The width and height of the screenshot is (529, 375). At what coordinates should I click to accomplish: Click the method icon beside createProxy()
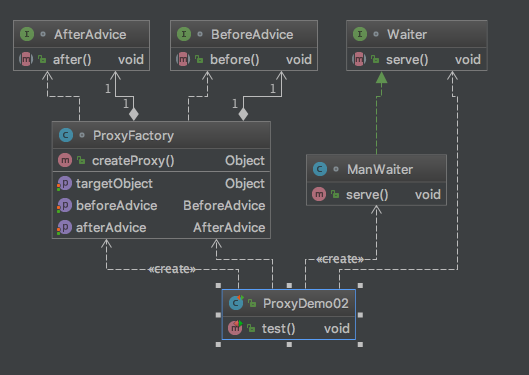click(65, 160)
